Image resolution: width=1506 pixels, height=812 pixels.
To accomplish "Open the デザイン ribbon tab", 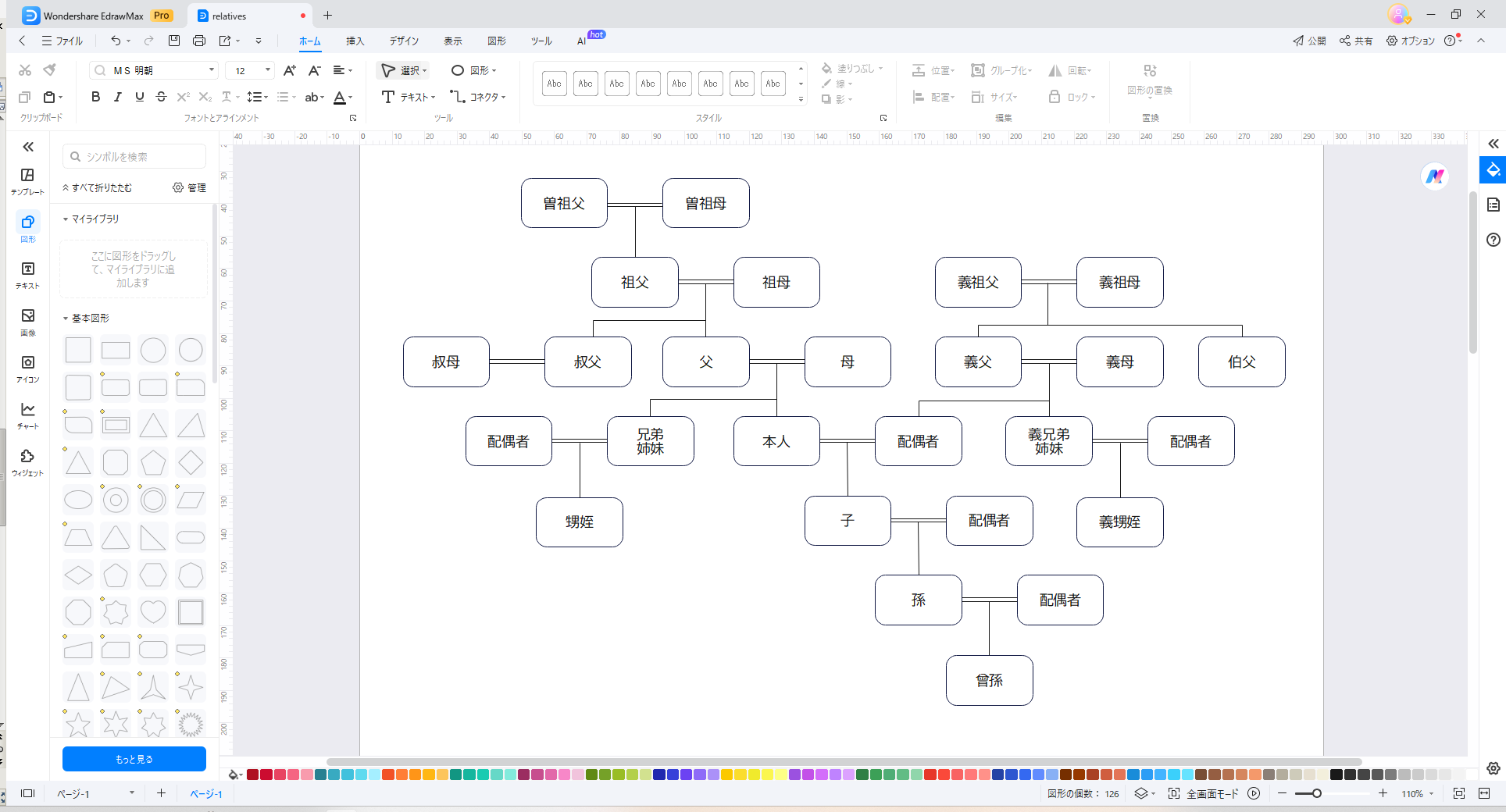I will [404, 41].
